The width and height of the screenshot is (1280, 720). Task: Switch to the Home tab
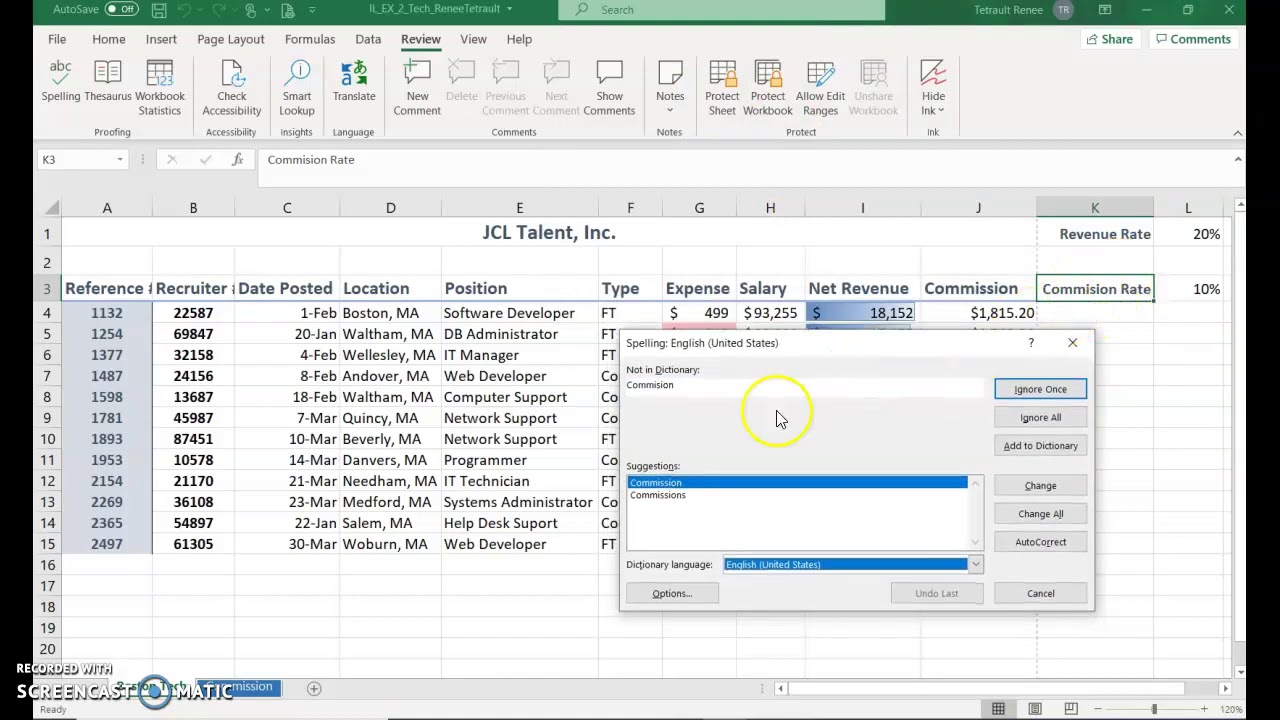click(109, 39)
